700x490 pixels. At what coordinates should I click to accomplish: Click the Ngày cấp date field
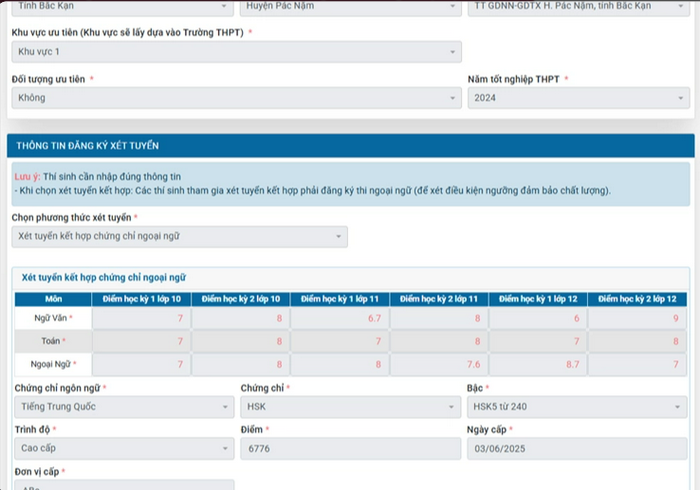(578, 449)
